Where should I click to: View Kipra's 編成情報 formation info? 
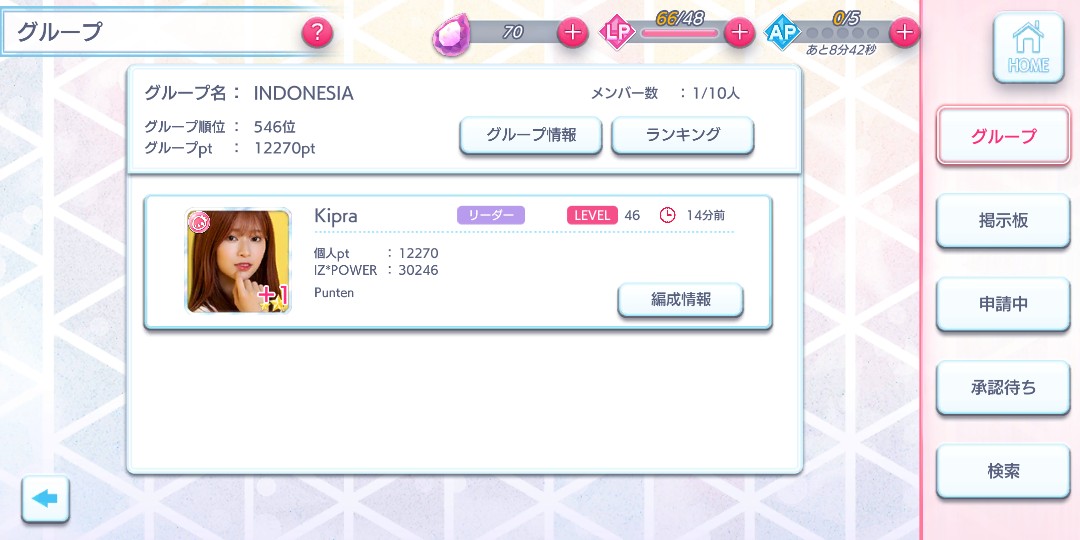(681, 300)
